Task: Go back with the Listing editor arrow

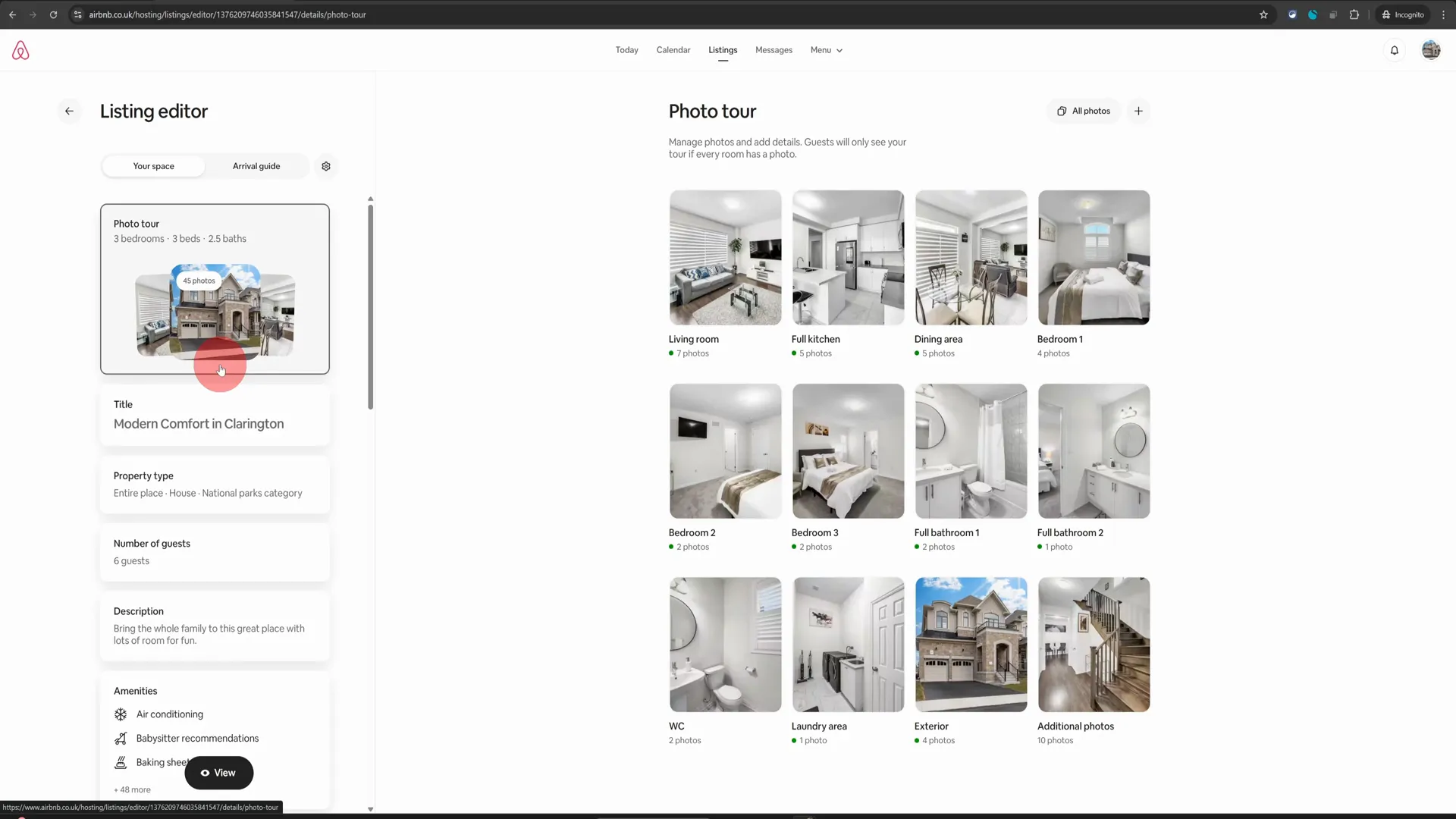Action: (x=69, y=111)
